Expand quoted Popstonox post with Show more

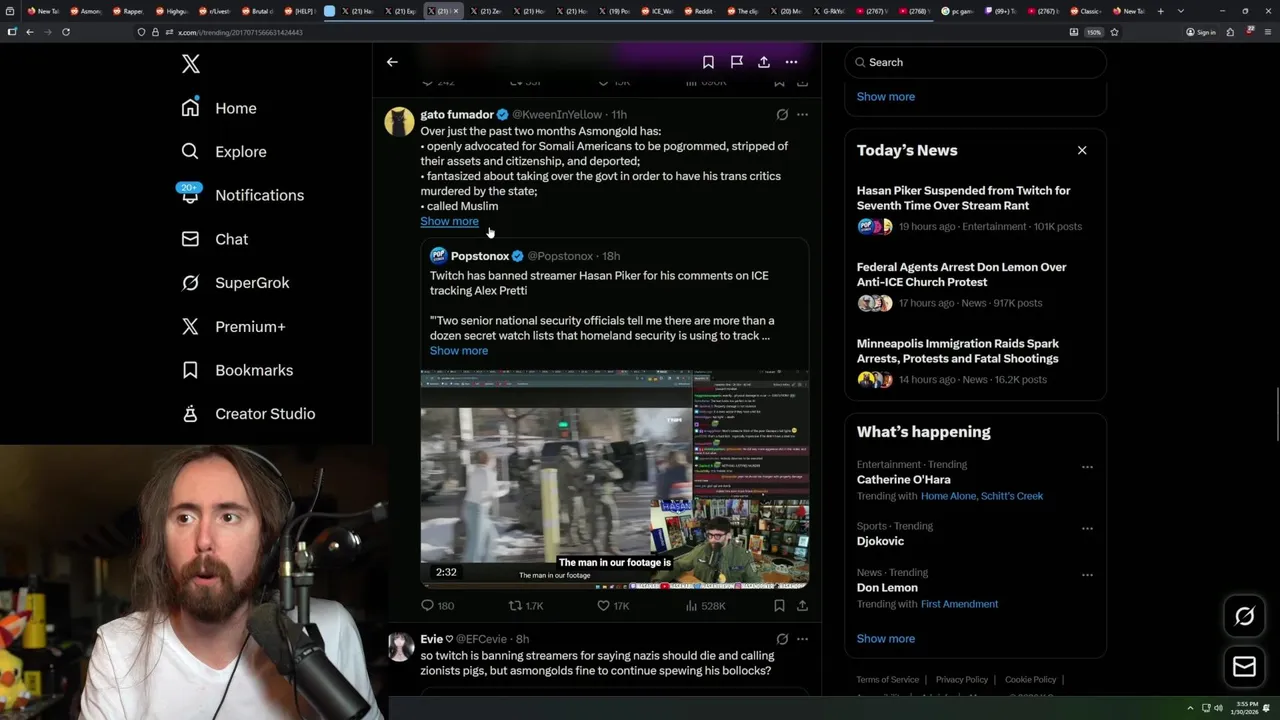click(x=459, y=351)
